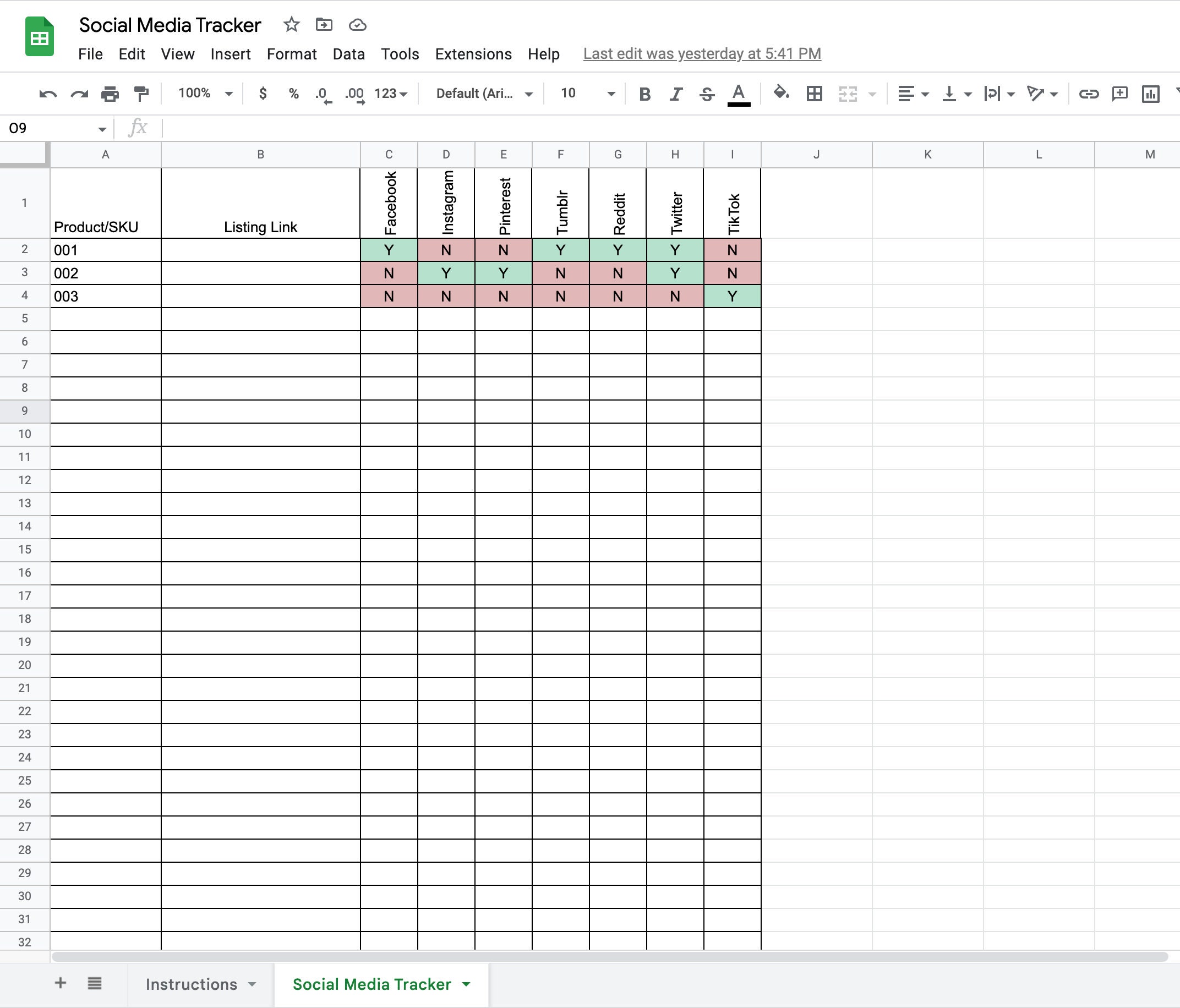This screenshot has width=1180, height=1008.
Task: Apply percent formatting
Action: 293,94
